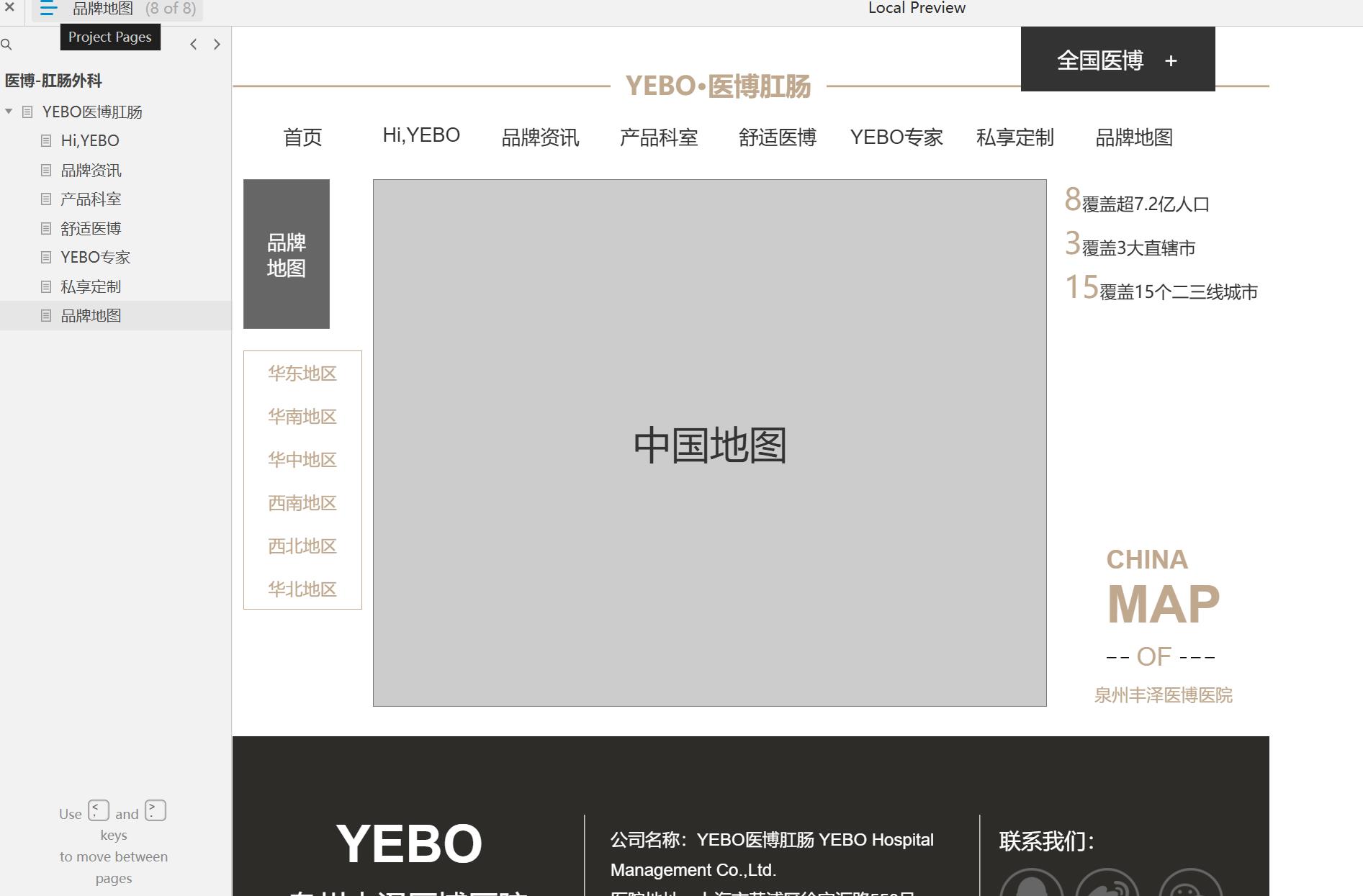Open the Hi,YEBO navigation tab
Screen dimensions: 1363x896
421,135
